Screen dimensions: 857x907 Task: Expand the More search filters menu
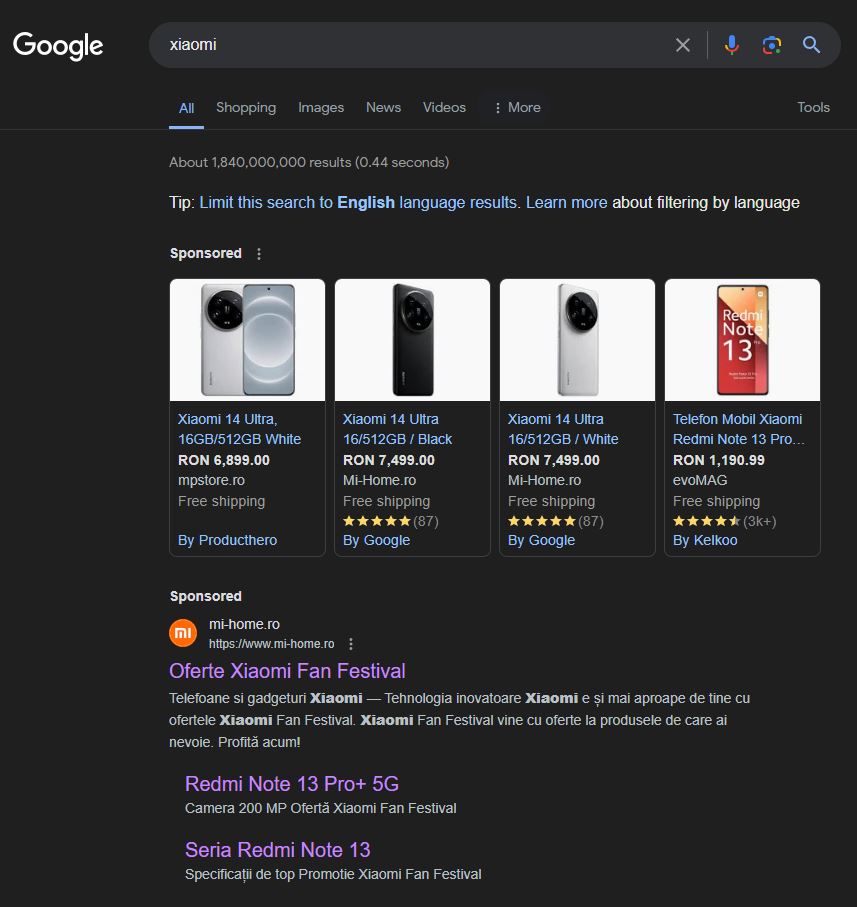click(517, 108)
